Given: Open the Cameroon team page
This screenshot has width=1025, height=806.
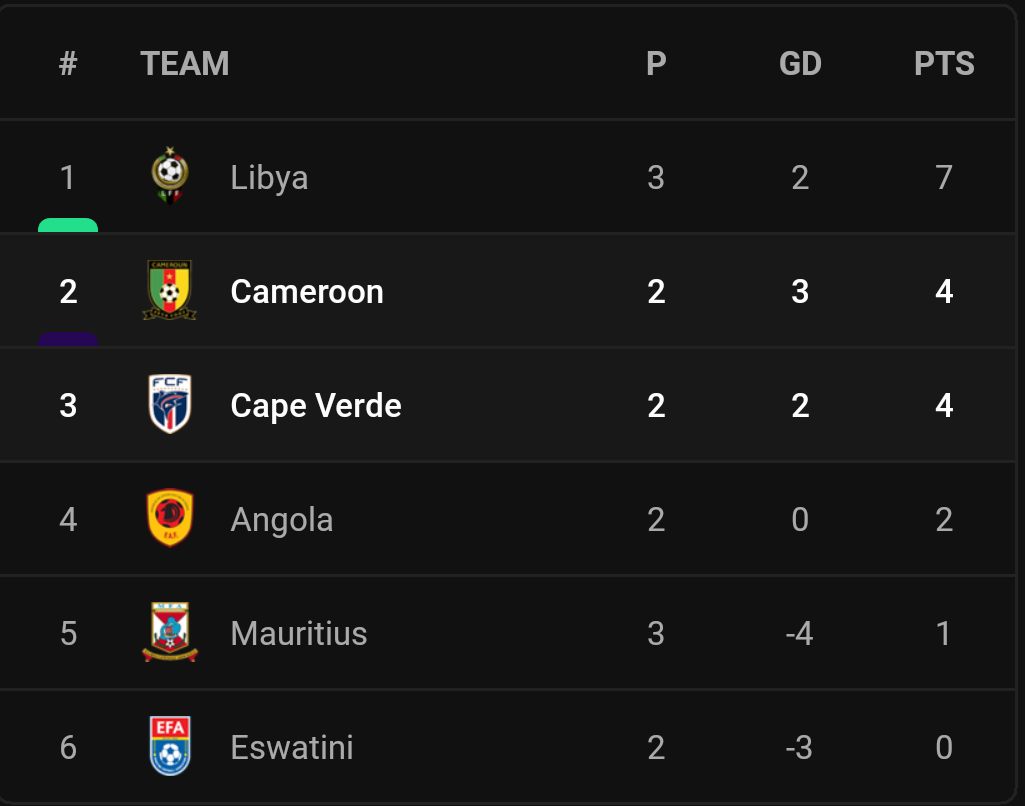Looking at the screenshot, I should click(307, 291).
